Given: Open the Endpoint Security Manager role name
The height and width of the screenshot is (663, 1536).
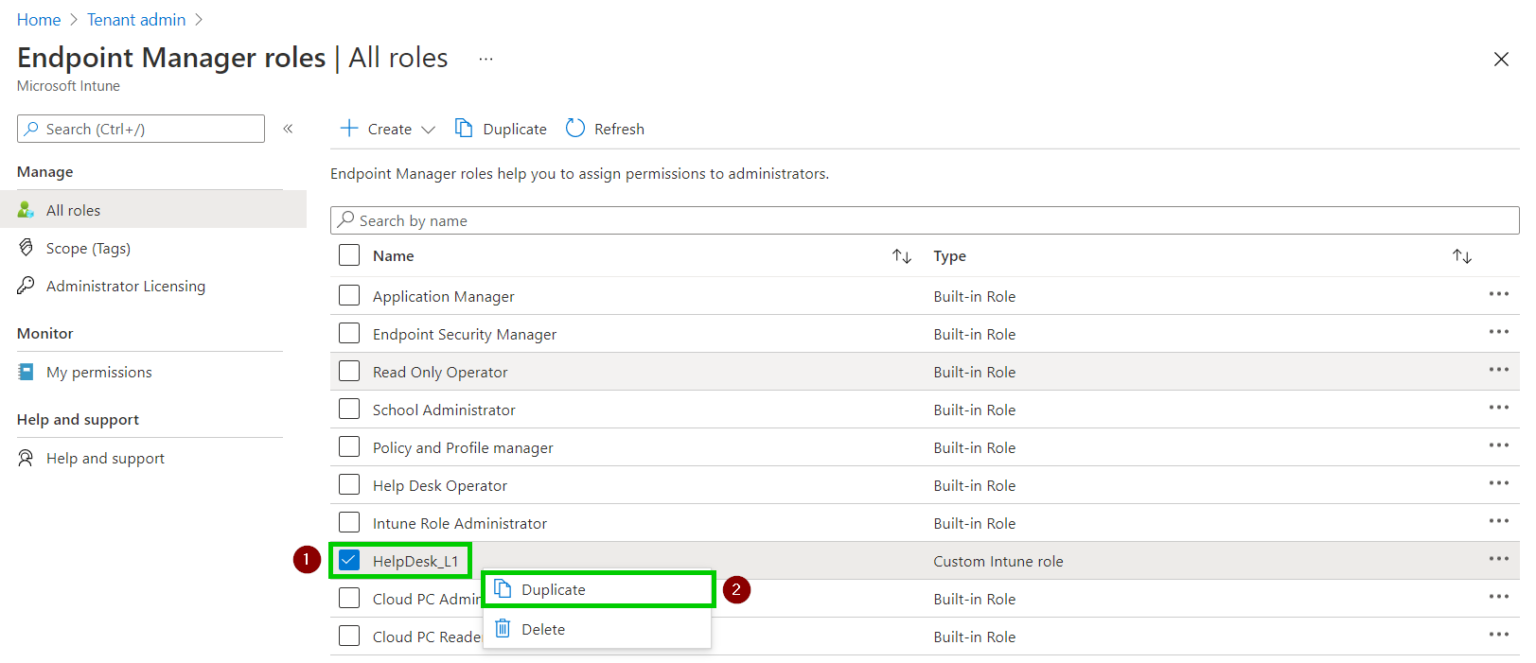Looking at the screenshot, I should [465, 334].
